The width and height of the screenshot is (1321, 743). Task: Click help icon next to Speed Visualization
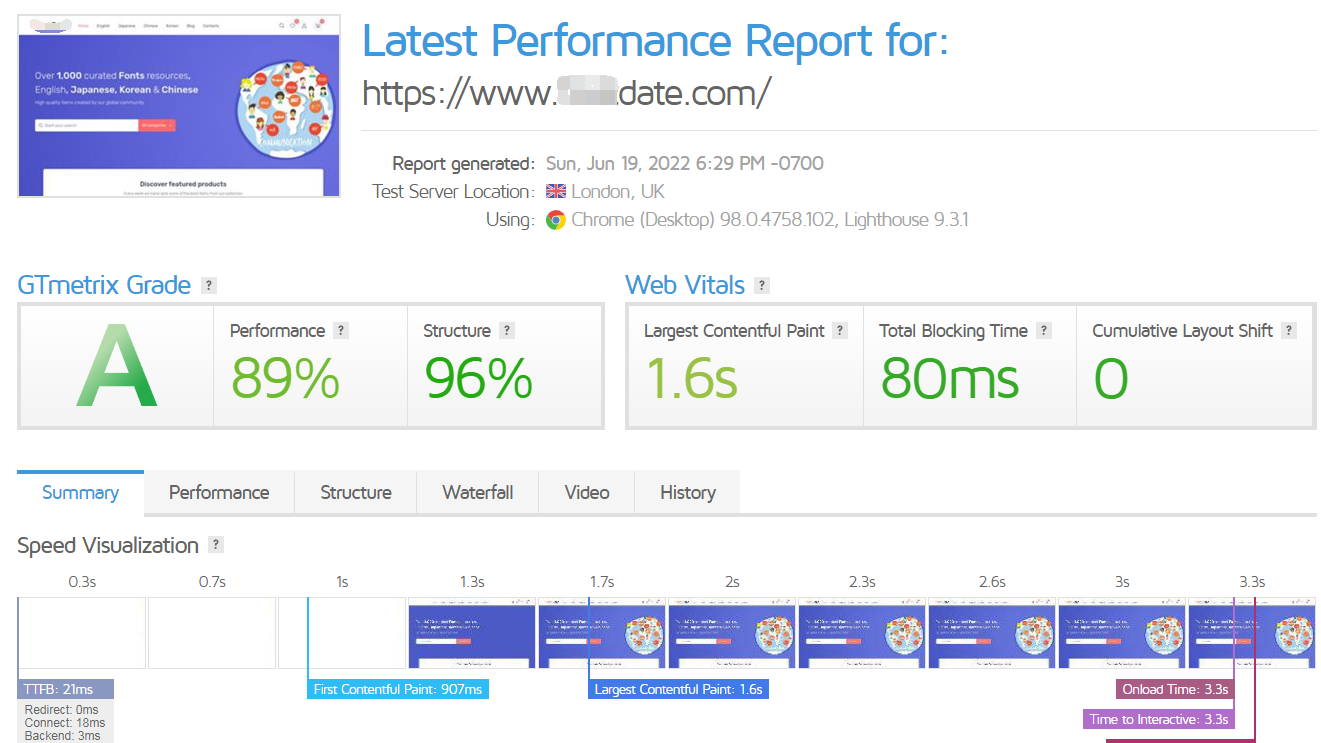(216, 545)
